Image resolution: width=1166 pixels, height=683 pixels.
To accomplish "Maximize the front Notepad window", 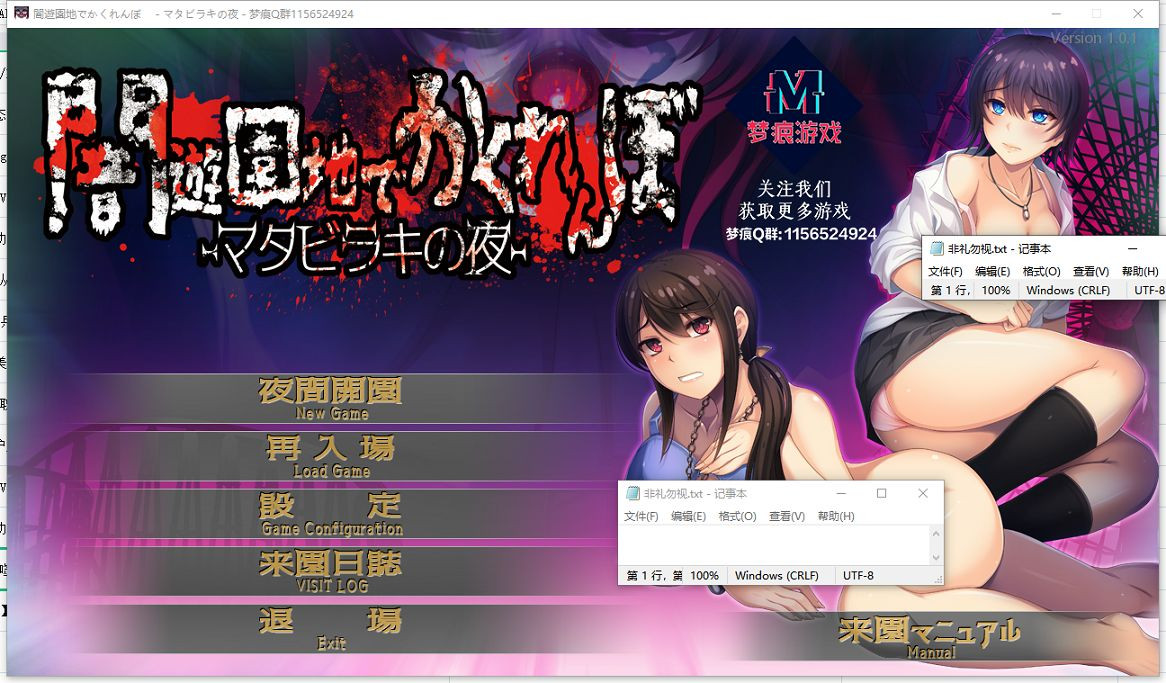I will (x=881, y=493).
